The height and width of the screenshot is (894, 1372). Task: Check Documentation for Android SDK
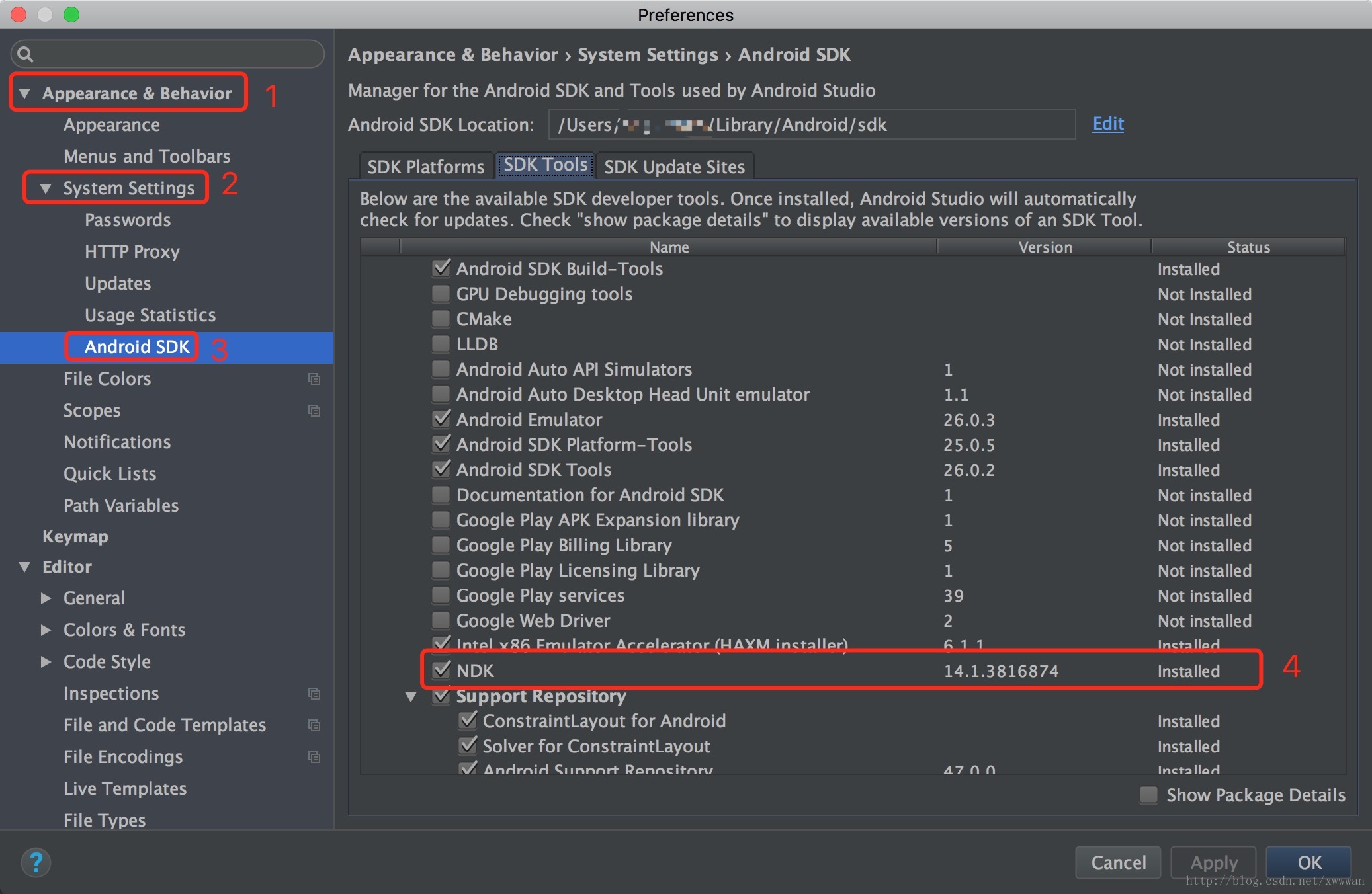click(x=441, y=495)
